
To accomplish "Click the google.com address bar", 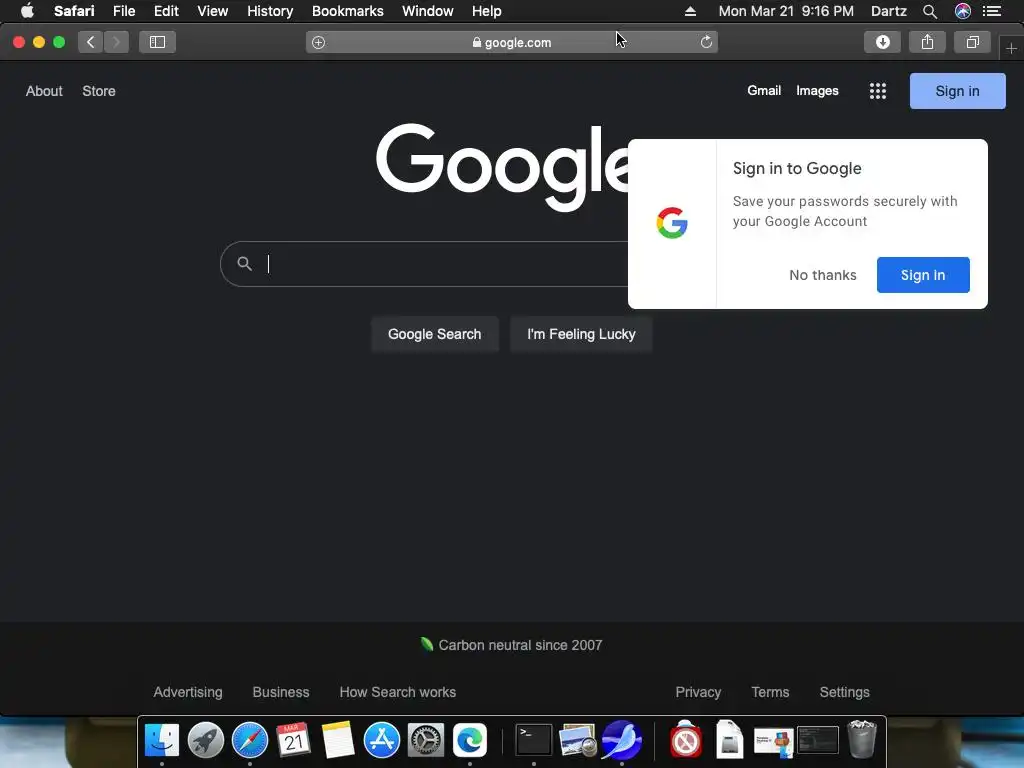I will [x=512, y=42].
